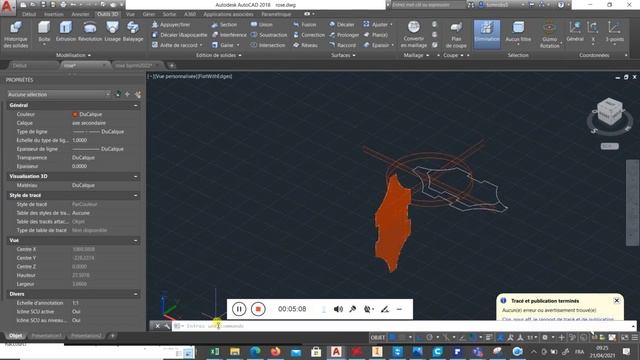This screenshot has width=640, height=360.
Task: Toggle the webcam in the recorder toolbar
Action: click(x=368, y=309)
